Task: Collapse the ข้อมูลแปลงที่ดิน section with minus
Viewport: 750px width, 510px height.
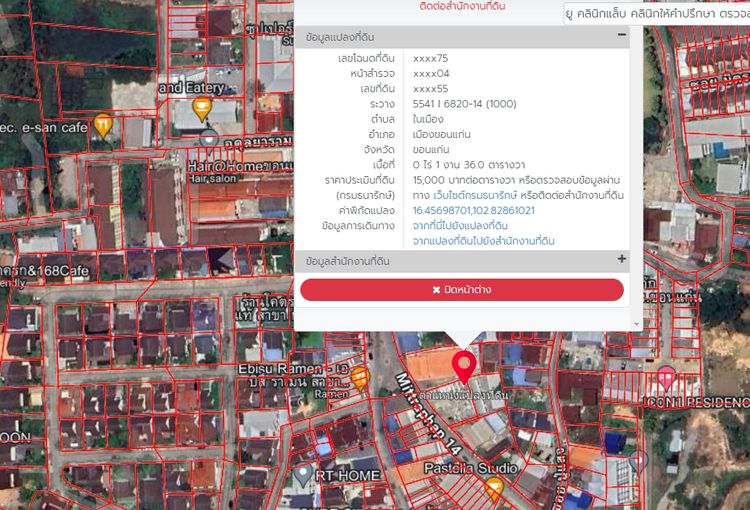Action: pos(622,36)
